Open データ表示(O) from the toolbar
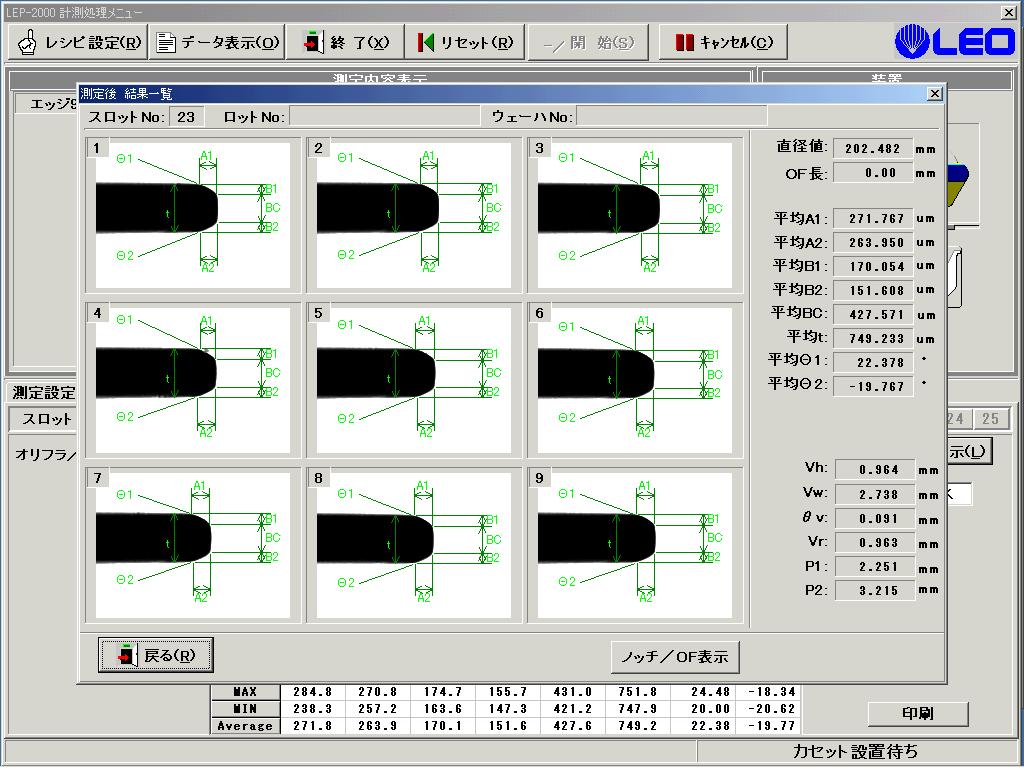 tap(217, 42)
